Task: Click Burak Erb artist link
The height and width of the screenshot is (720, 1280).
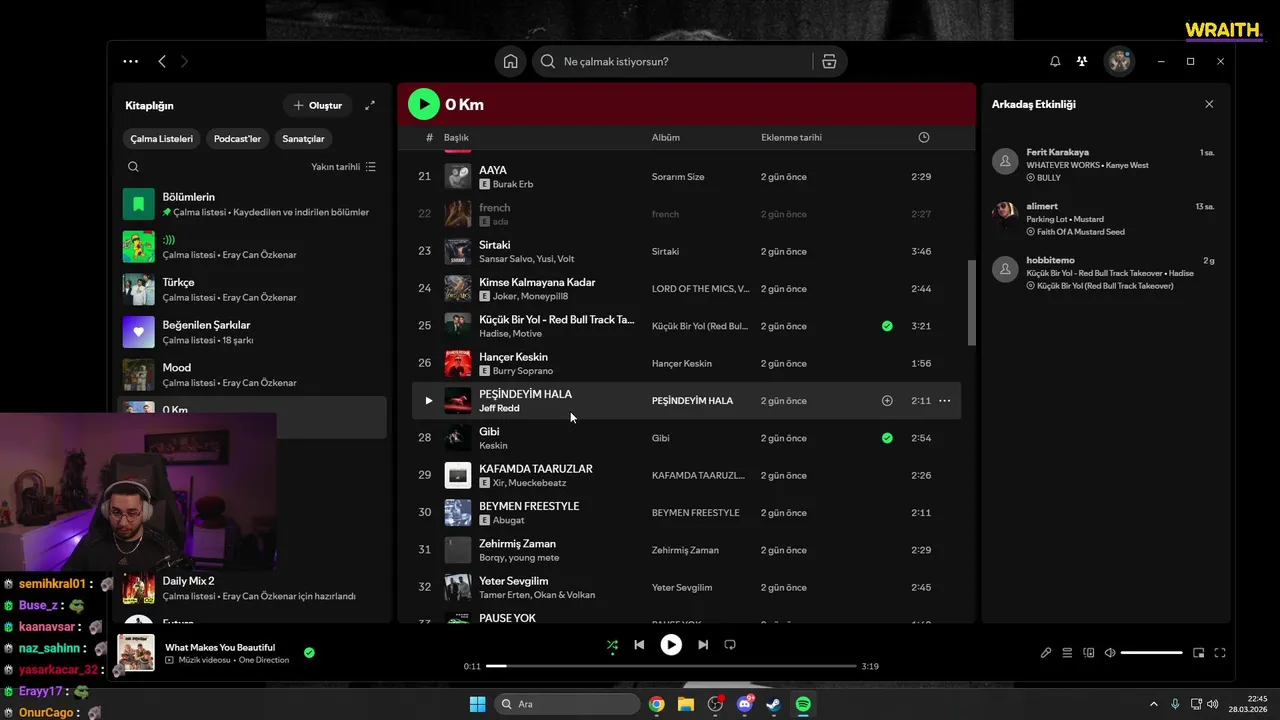Action: 513,184
